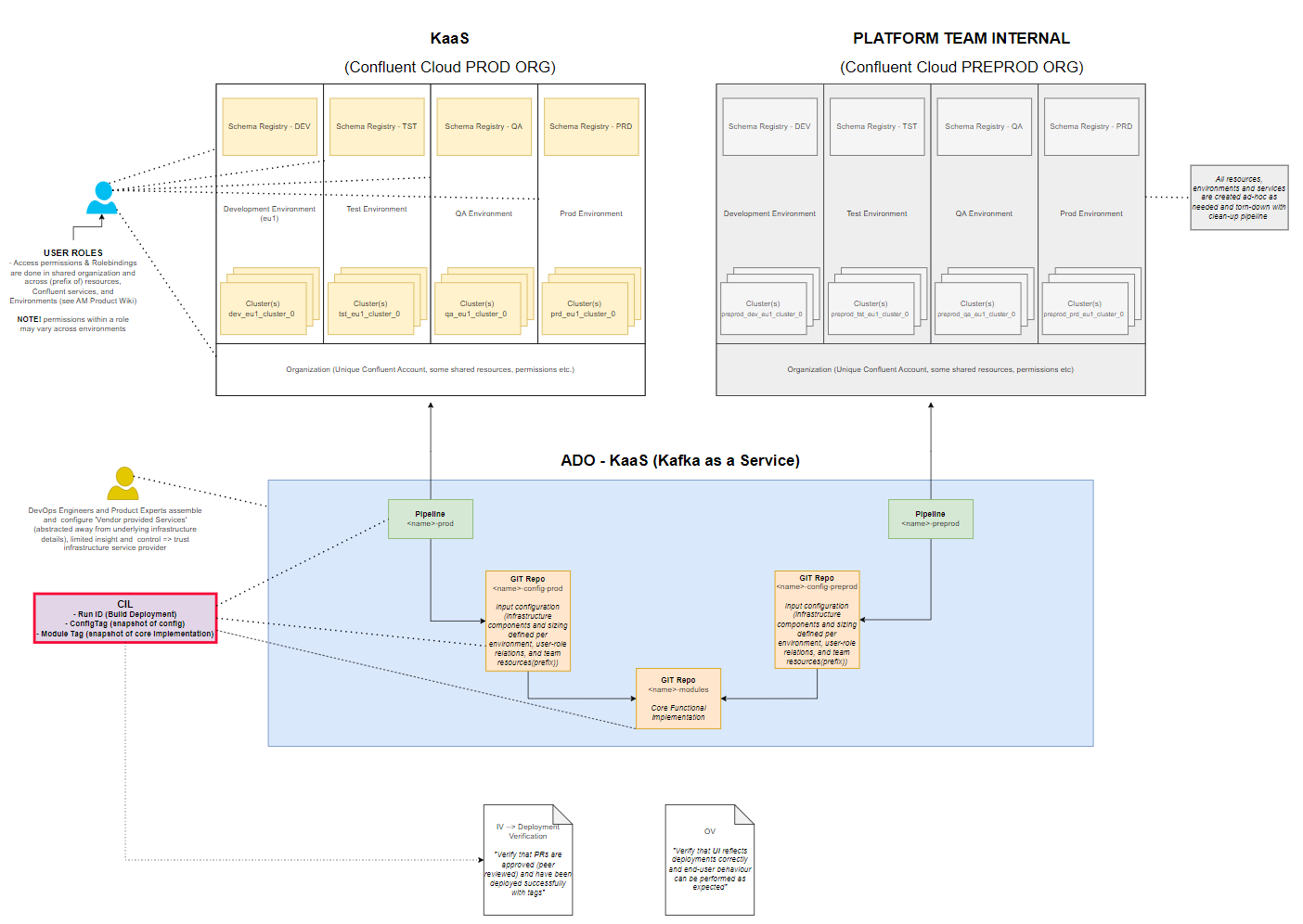Click yellow Schema Registry - TST box
The height and width of the screenshot is (924, 1303).
pos(377,127)
